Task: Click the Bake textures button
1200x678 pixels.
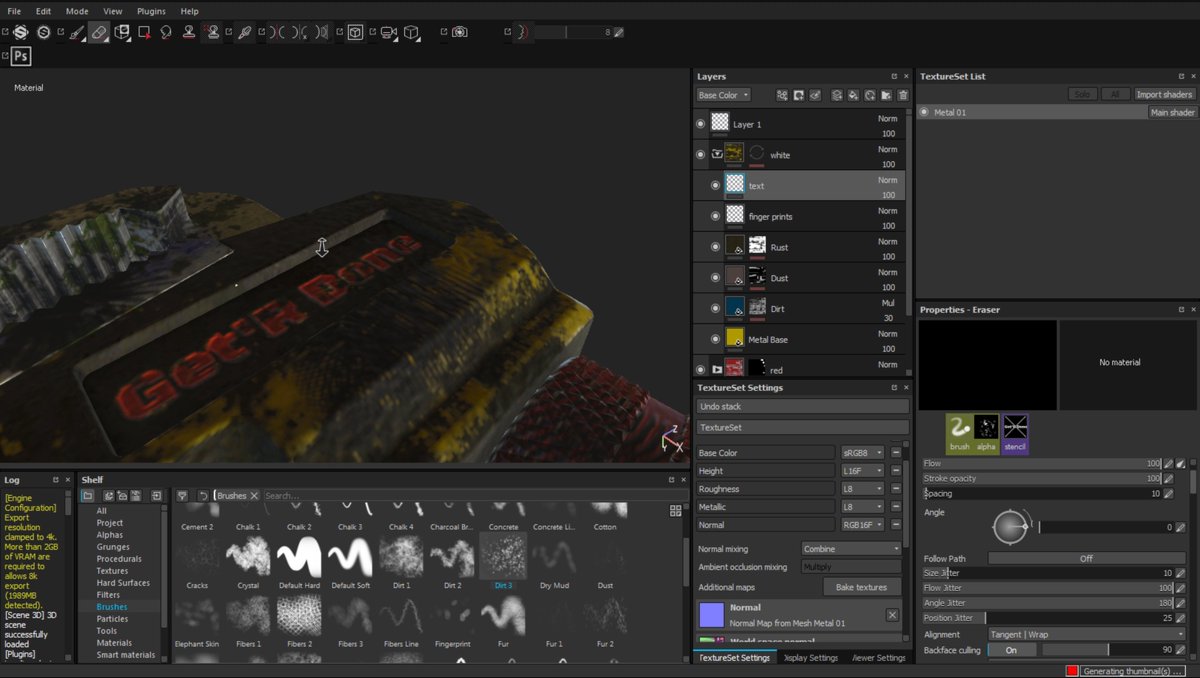Action: point(862,587)
